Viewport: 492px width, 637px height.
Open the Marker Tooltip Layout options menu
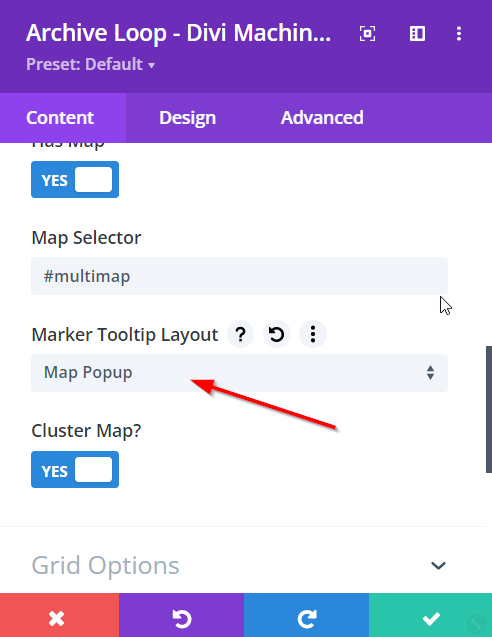coord(313,334)
